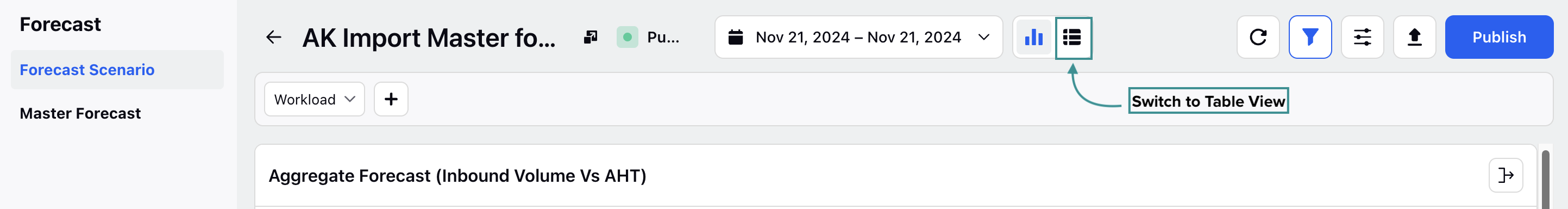Click the vertical scrollbar handle

(x=1545, y=180)
